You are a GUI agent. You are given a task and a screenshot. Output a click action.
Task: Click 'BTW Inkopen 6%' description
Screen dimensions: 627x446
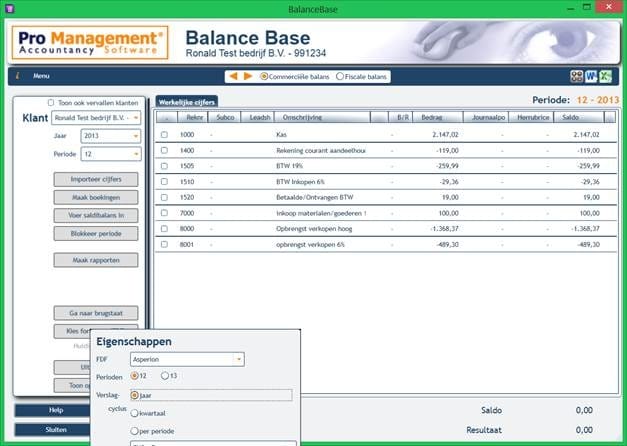pos(300,182)
